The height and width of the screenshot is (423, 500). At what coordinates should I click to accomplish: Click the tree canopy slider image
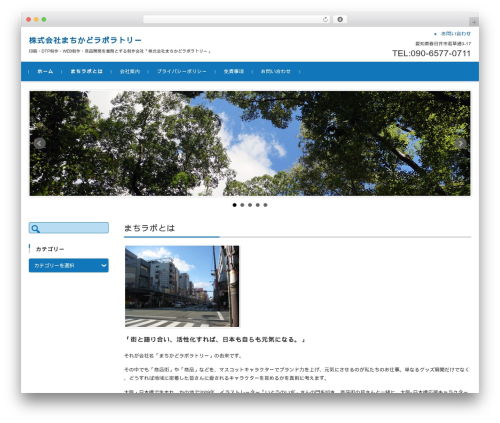250,143
